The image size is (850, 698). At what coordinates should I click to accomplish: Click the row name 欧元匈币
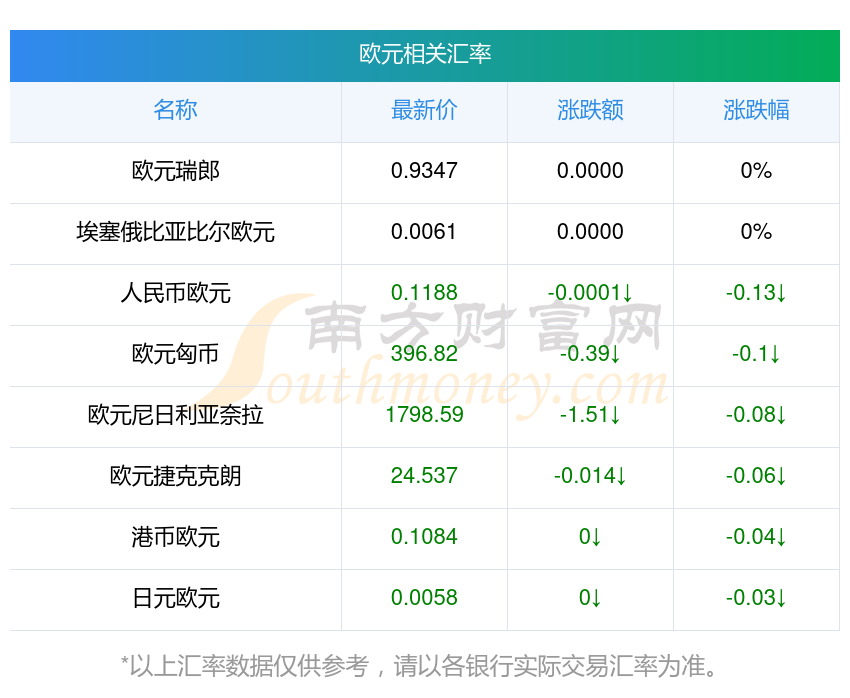[x=175, y=354]
